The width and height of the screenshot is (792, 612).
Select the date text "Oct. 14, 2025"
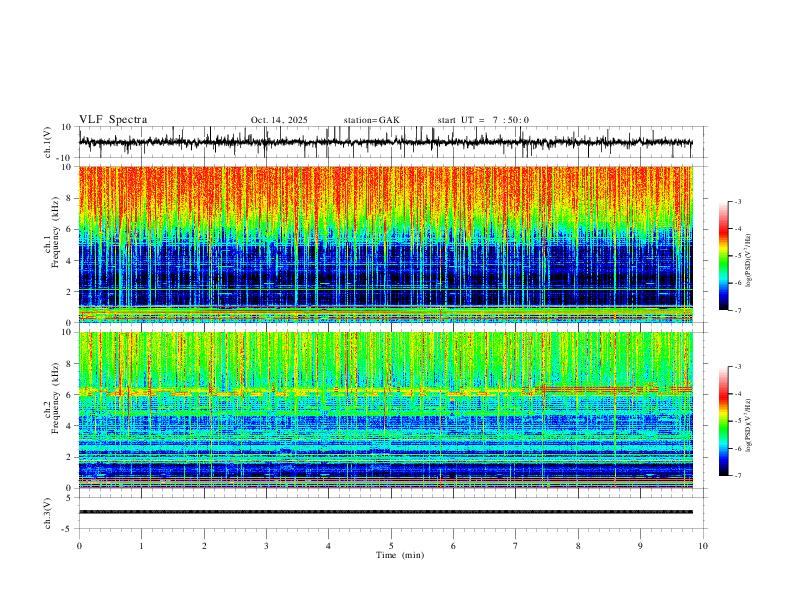click(279, 120)
